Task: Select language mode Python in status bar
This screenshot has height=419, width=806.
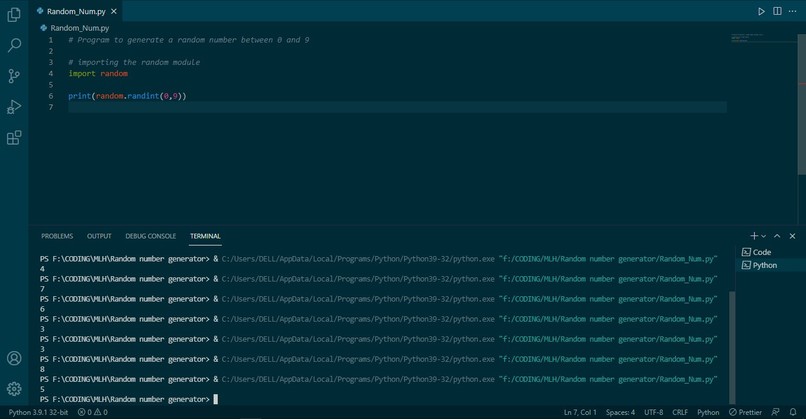Action: (708, 412)
